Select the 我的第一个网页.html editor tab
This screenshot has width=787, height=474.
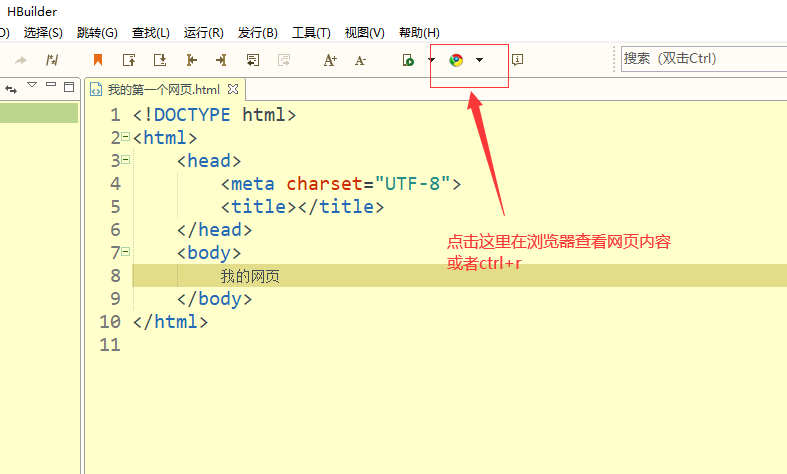164,89
